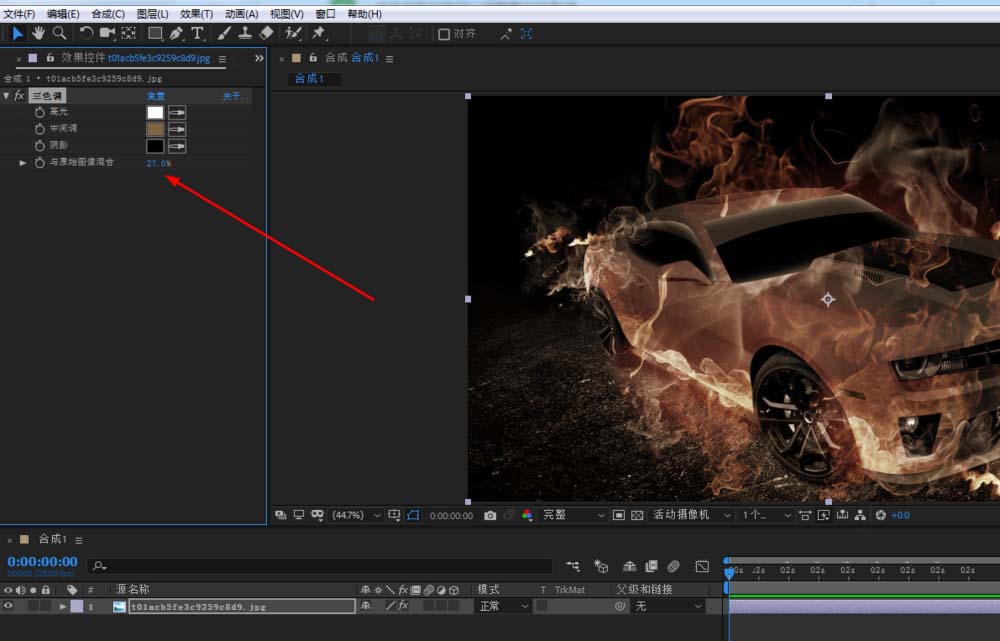Toggle stopwatch for 中间调 property
Image resolution: width=1000 pixels, height=641 pixels.
pos(40,129)
